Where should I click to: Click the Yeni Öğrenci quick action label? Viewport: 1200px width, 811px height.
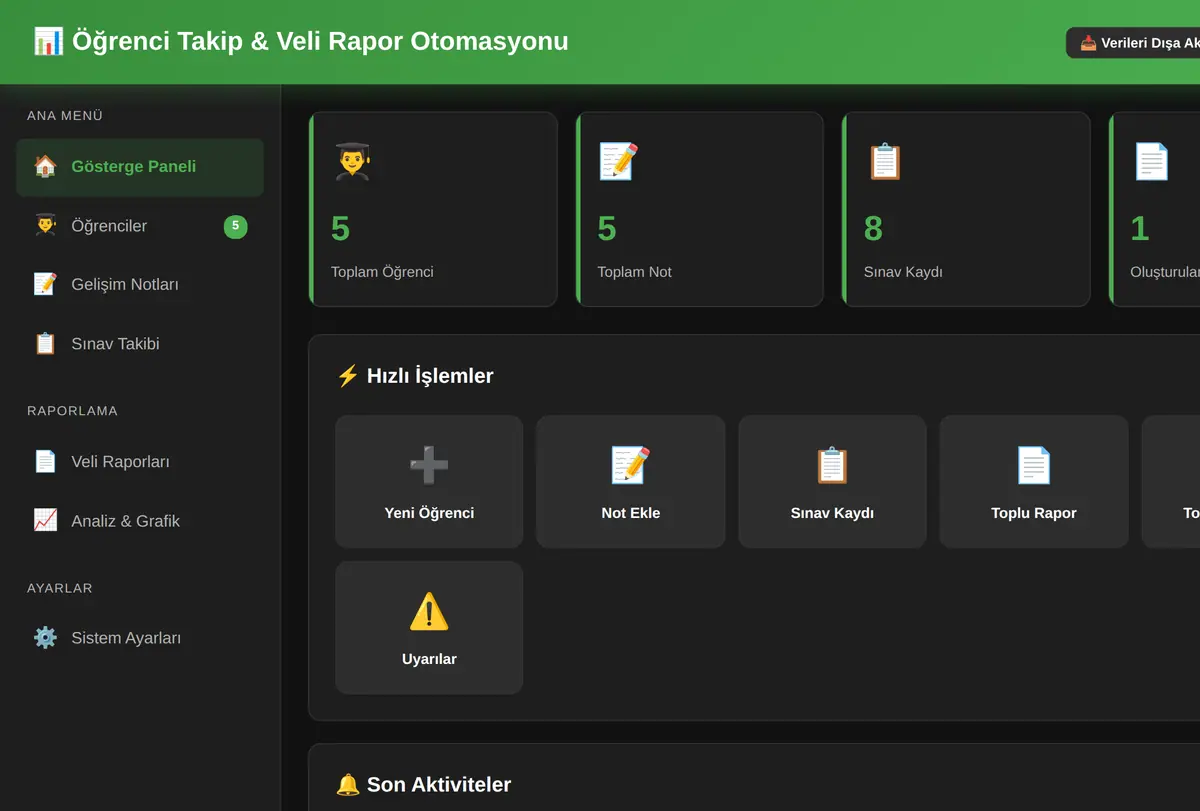[x=429, y=513]
